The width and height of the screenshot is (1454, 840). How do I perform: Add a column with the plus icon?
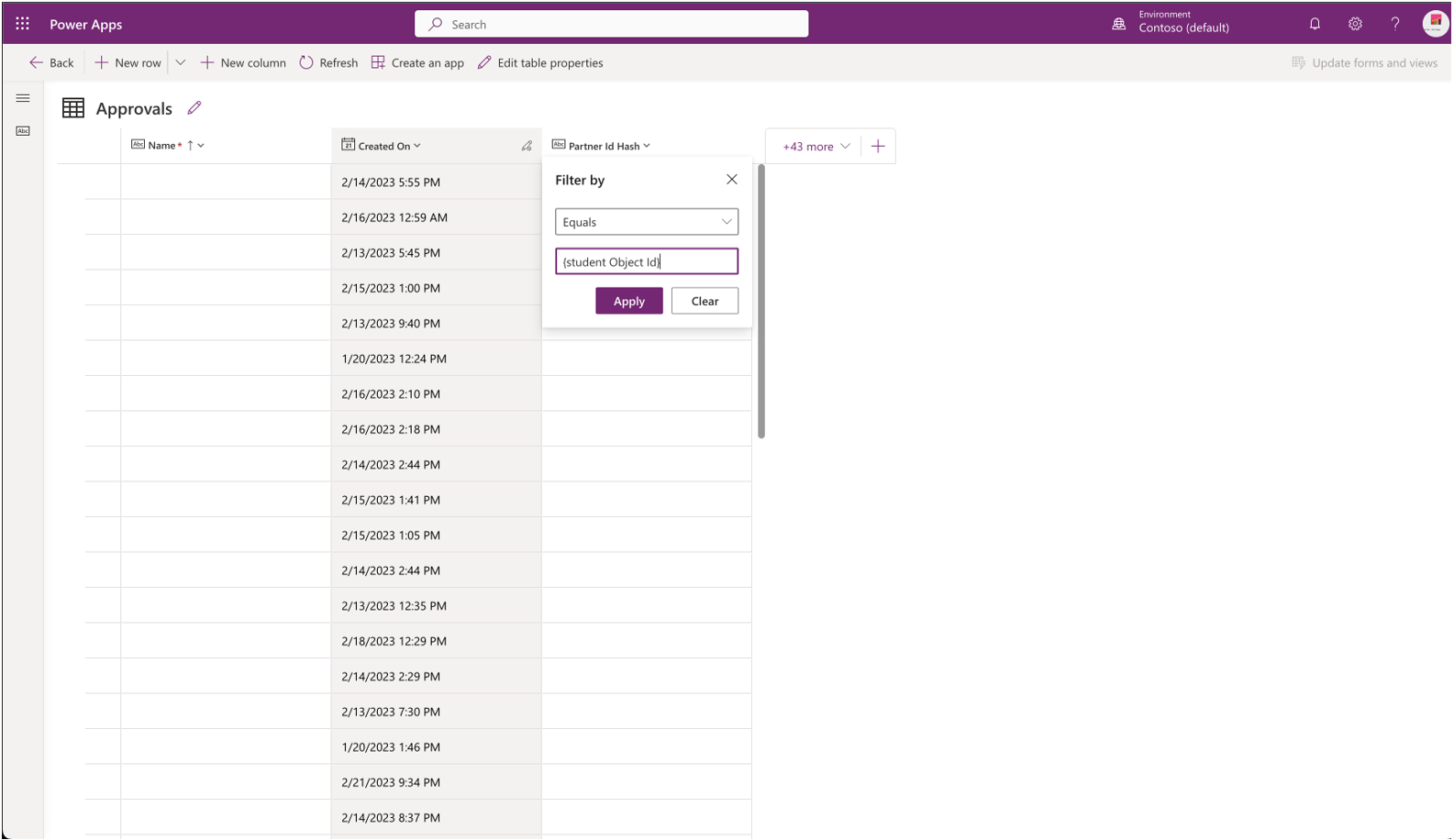878,146
